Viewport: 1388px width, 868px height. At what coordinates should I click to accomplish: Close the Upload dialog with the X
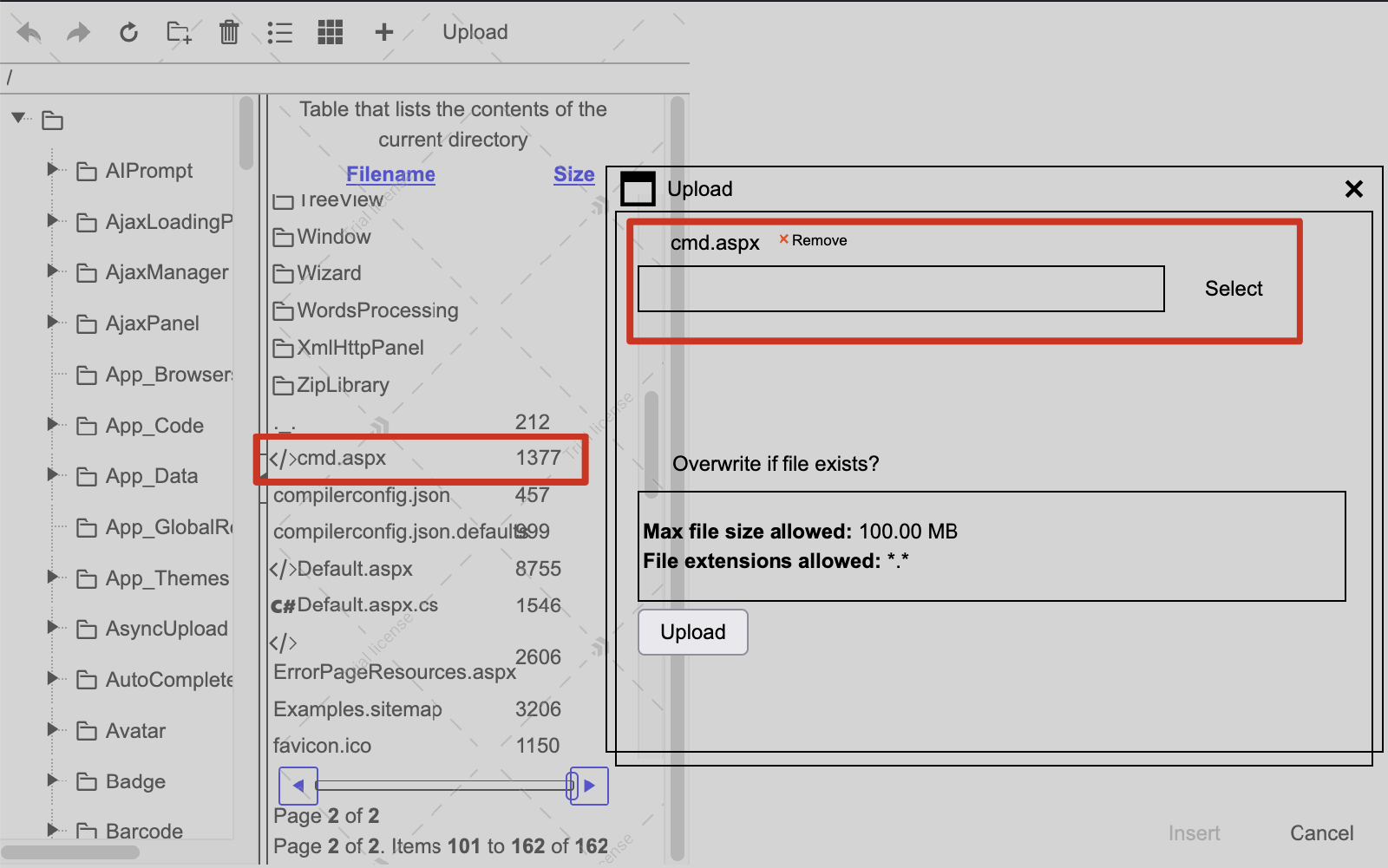(x=1353, y=188)
